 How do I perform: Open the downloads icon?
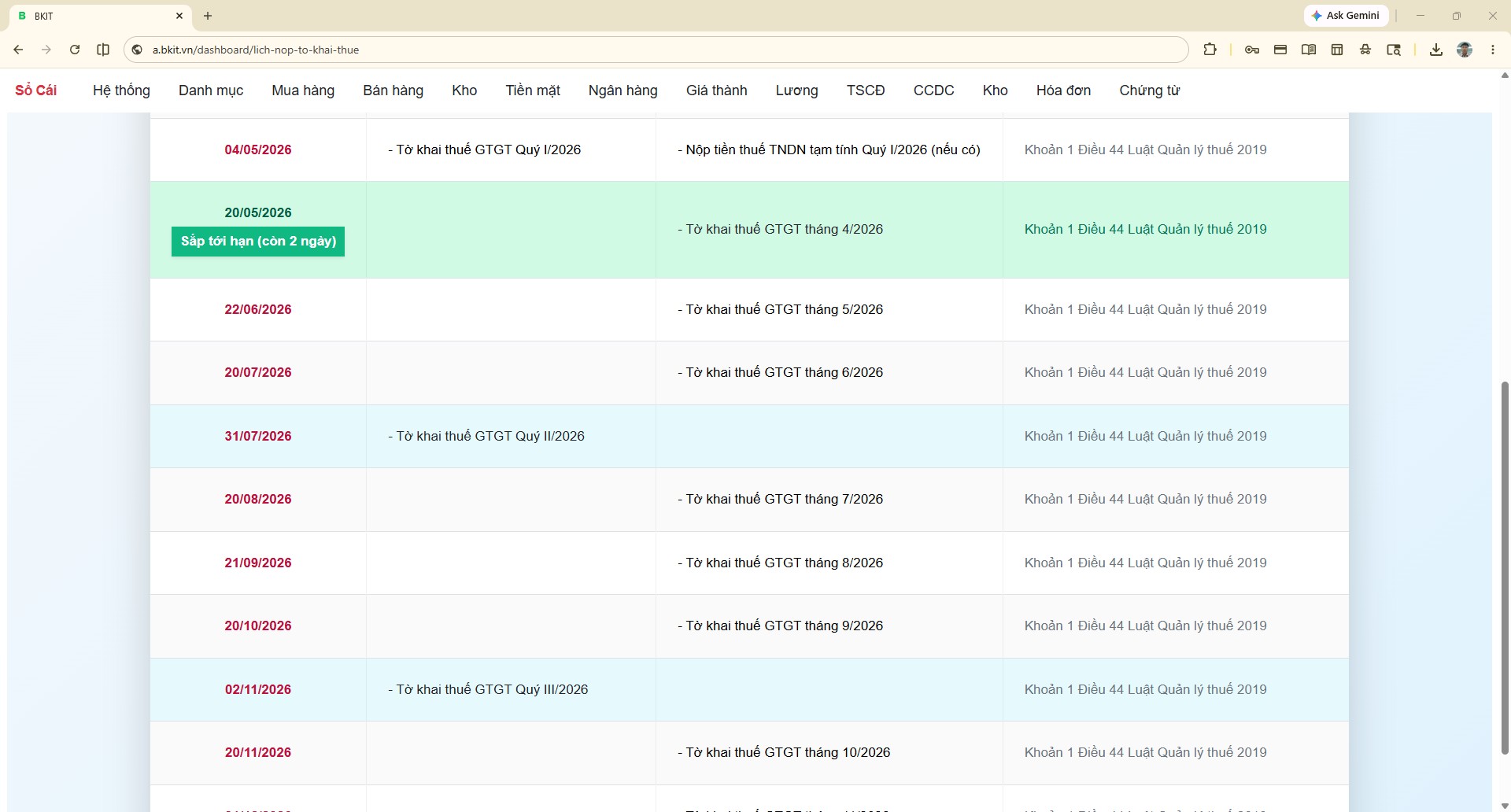1436,50
